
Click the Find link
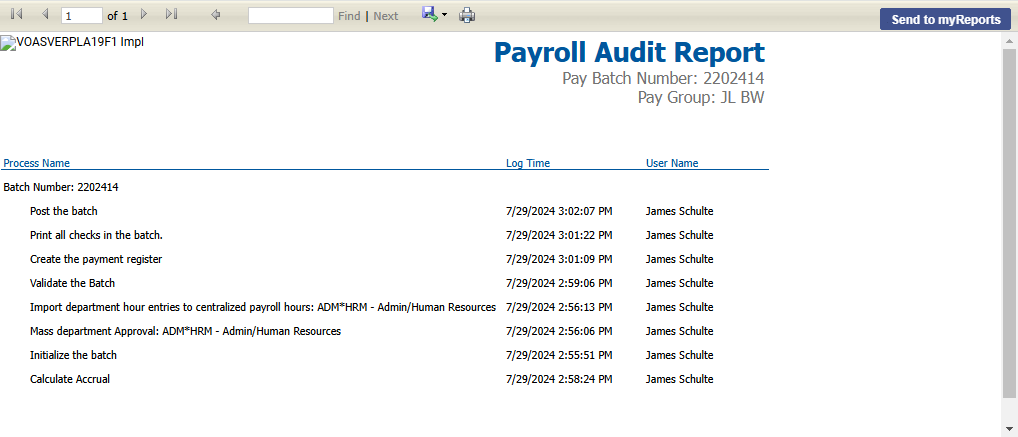(349, 16)
